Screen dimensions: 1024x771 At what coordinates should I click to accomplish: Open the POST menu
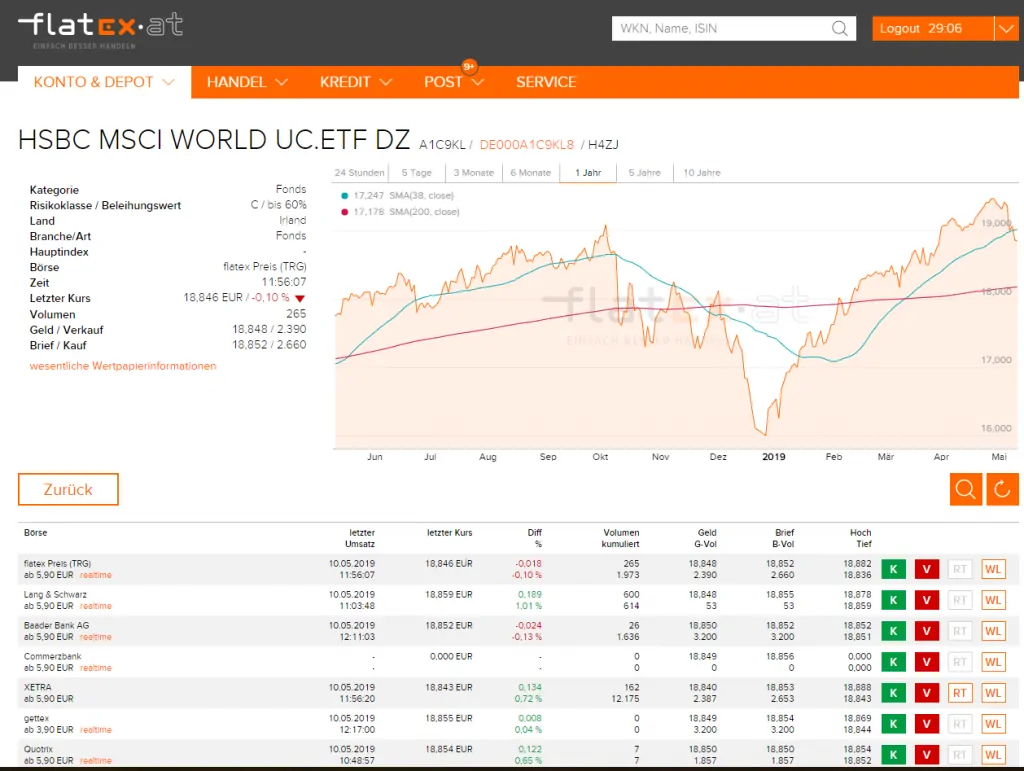pos(454,82)
